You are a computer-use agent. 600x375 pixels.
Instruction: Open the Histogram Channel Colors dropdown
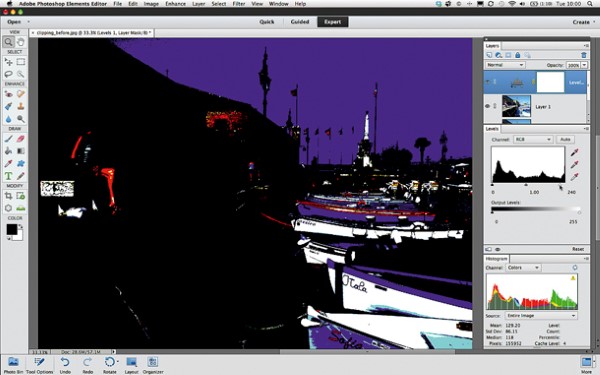click(523, 268)
